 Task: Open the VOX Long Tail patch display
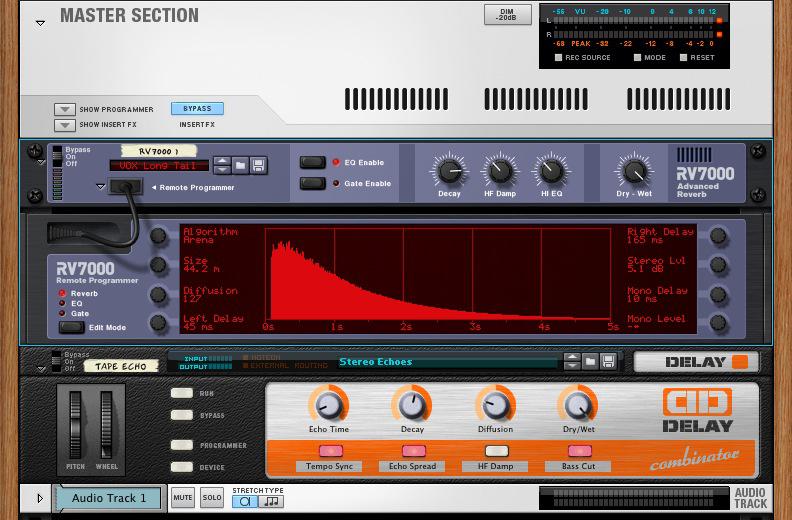(x=159, y=166)
